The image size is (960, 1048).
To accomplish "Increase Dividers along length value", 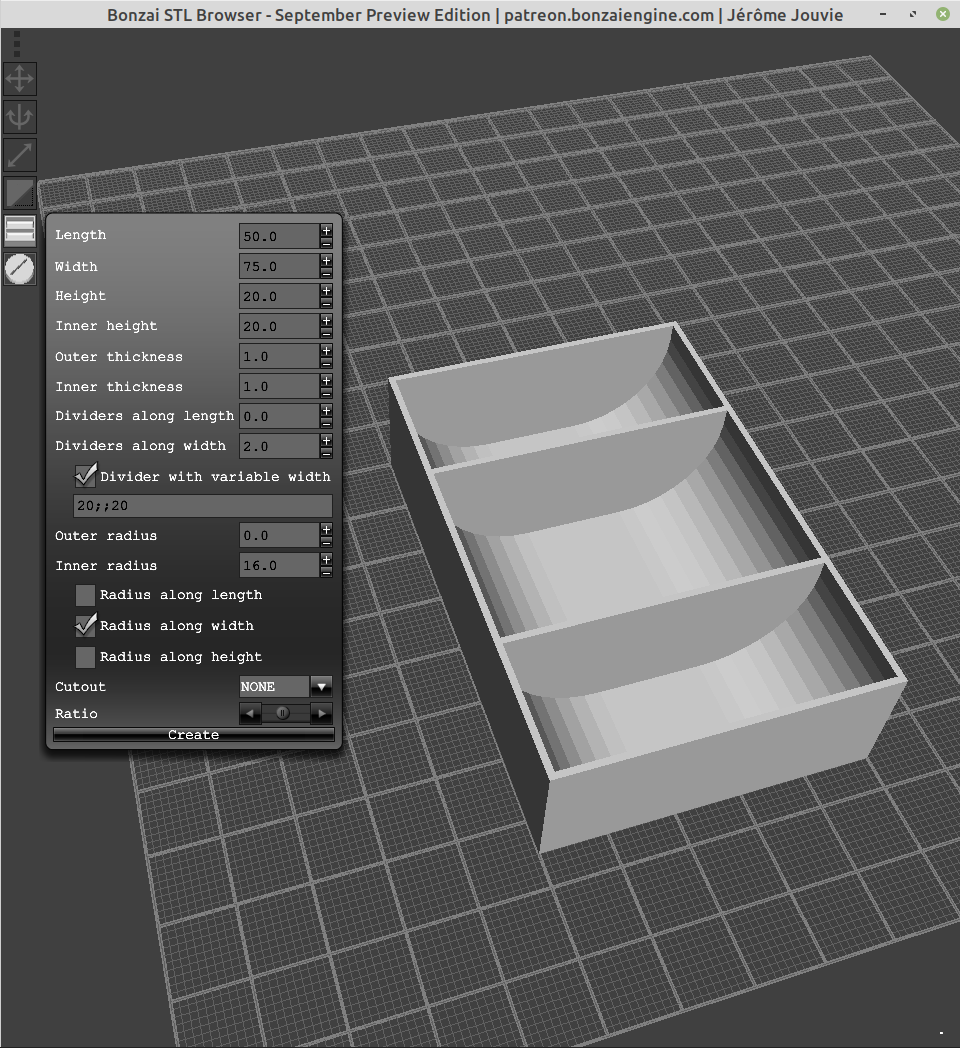I will (326, 410).
